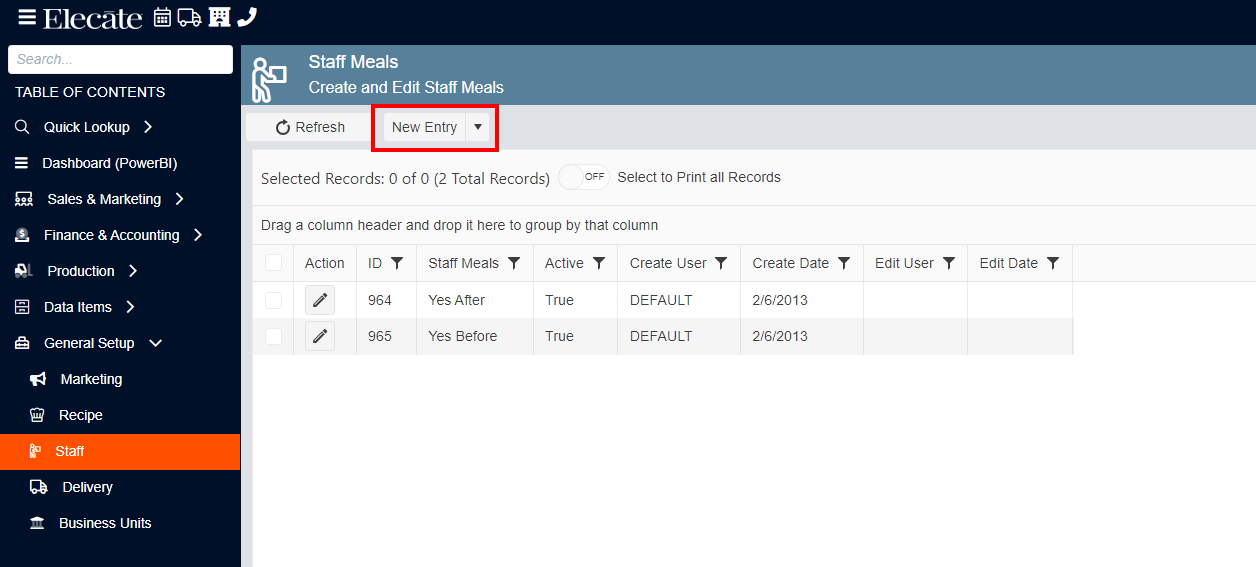This screenshot has height=567, width=1256.
Task: Expand the Quick Lookup chevron
Action: coord(148,127)
